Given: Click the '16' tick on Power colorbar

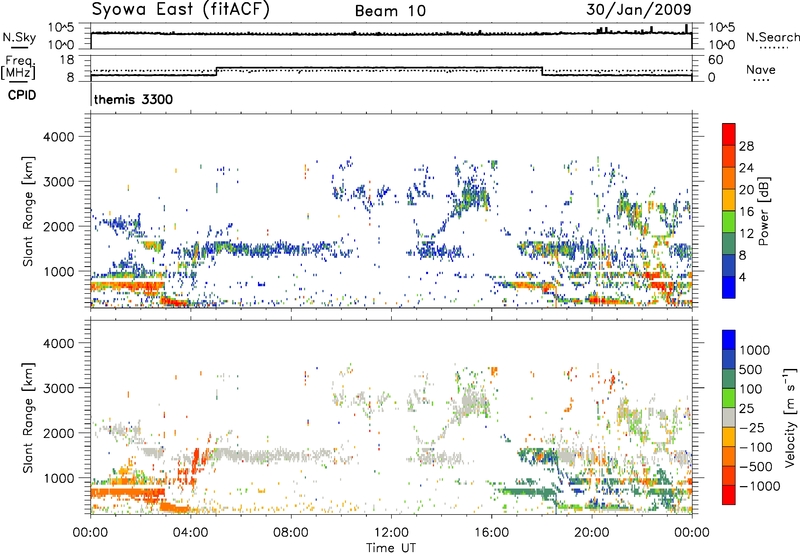Looking at the screenshot, I should 746,212.
